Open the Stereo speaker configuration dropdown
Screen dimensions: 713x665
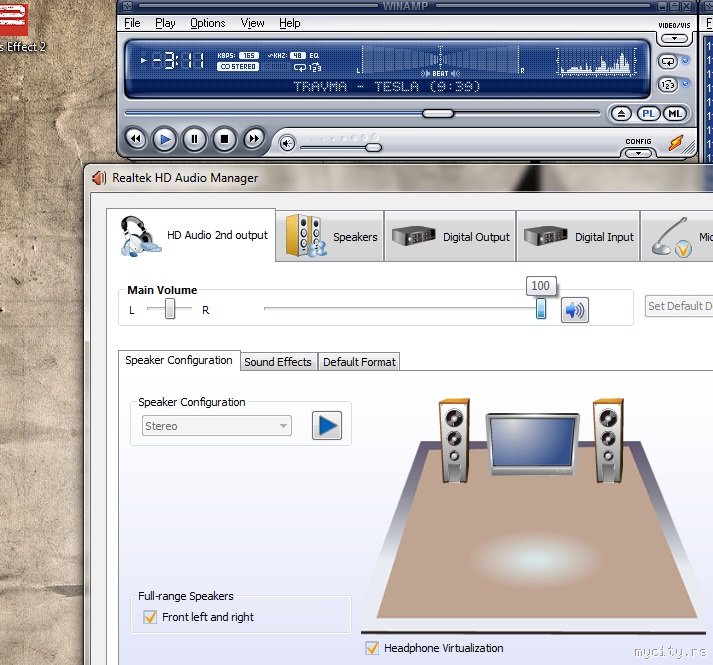(x=217, y=426)
